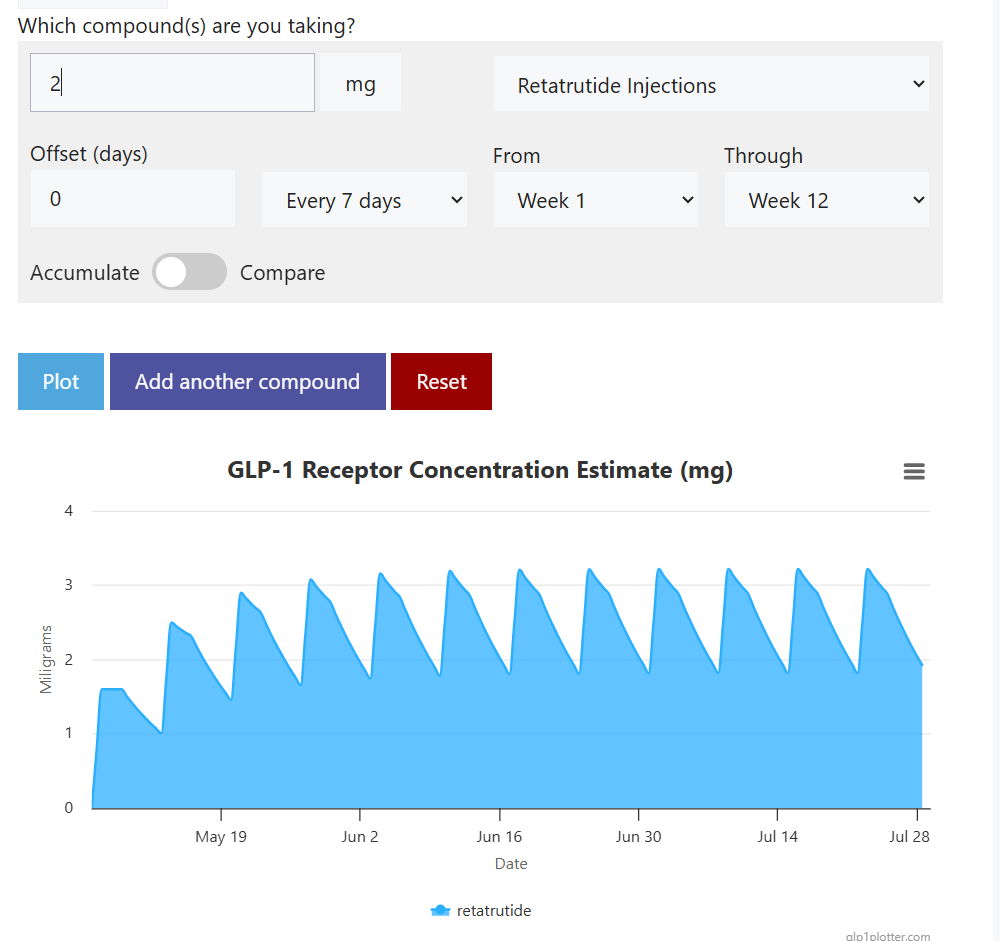Screen dimensions: 1000x941
Task: Click the retatrutide legend label
Action: tap(494, 910)
